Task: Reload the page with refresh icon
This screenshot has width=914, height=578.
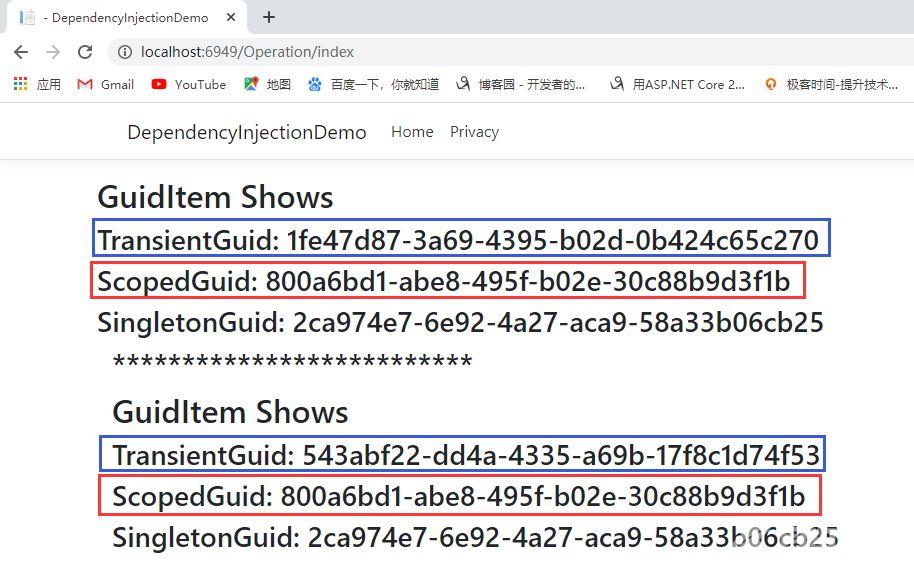Action: 85,52
